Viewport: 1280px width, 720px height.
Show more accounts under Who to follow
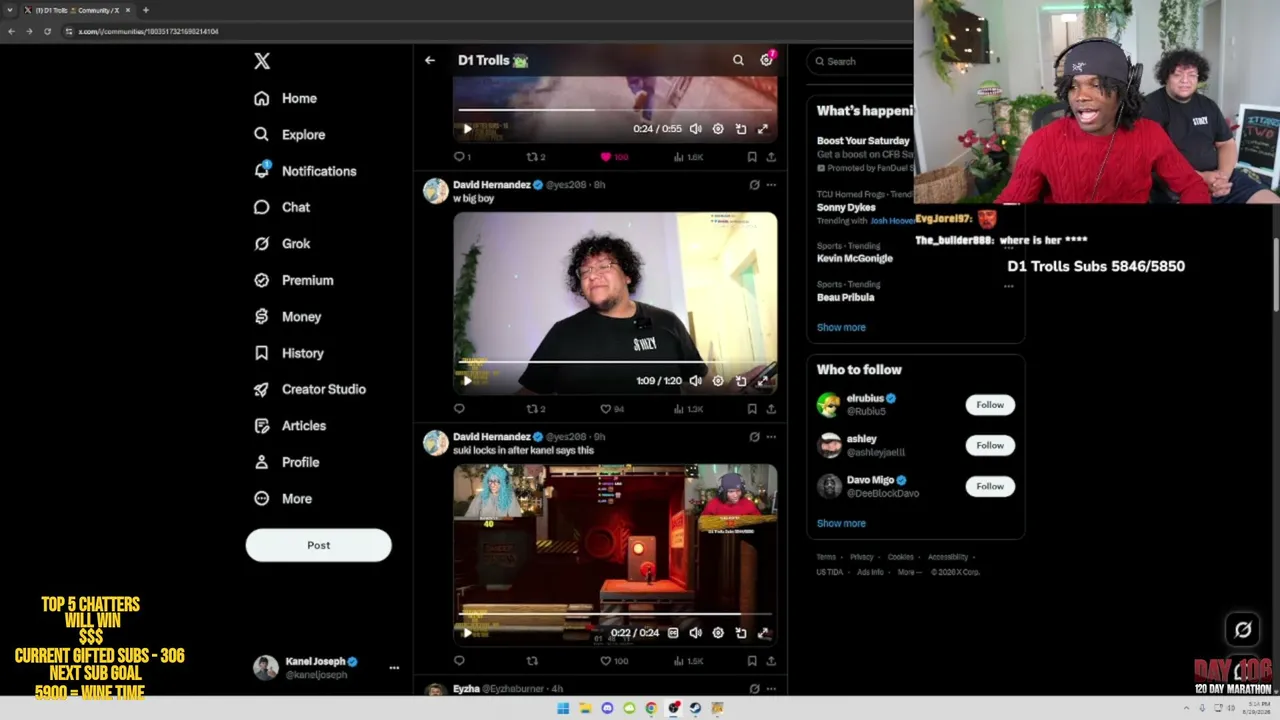(841, 523)
